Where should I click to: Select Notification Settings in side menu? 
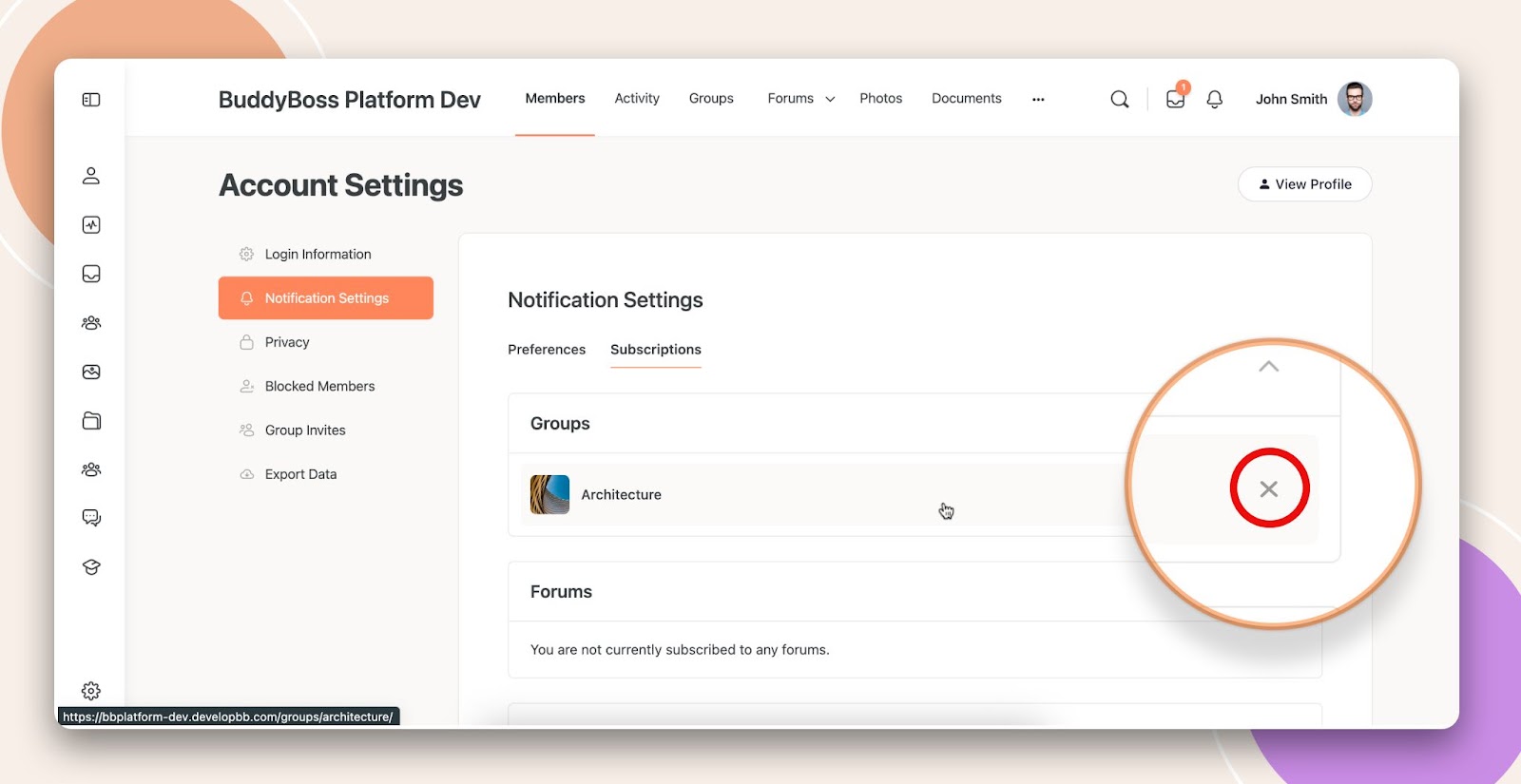tap(326, 298)
